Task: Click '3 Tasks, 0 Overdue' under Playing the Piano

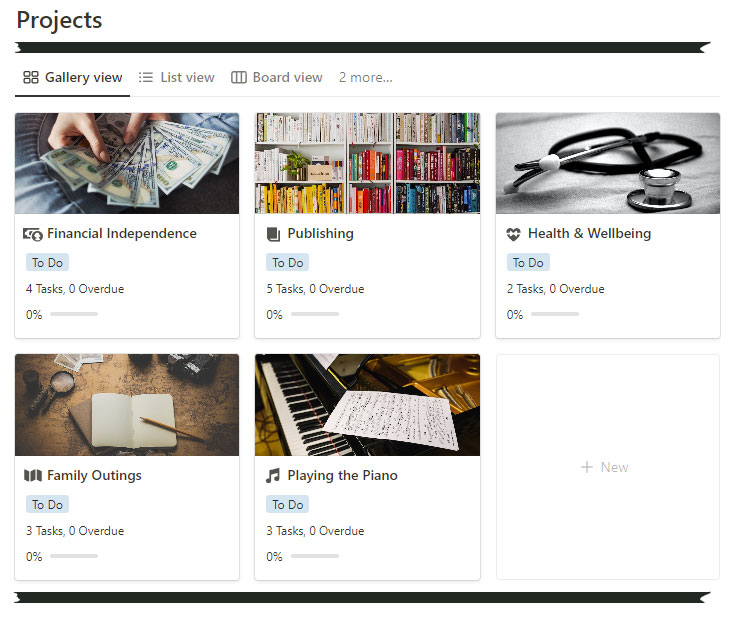Action: coord(315,531)
